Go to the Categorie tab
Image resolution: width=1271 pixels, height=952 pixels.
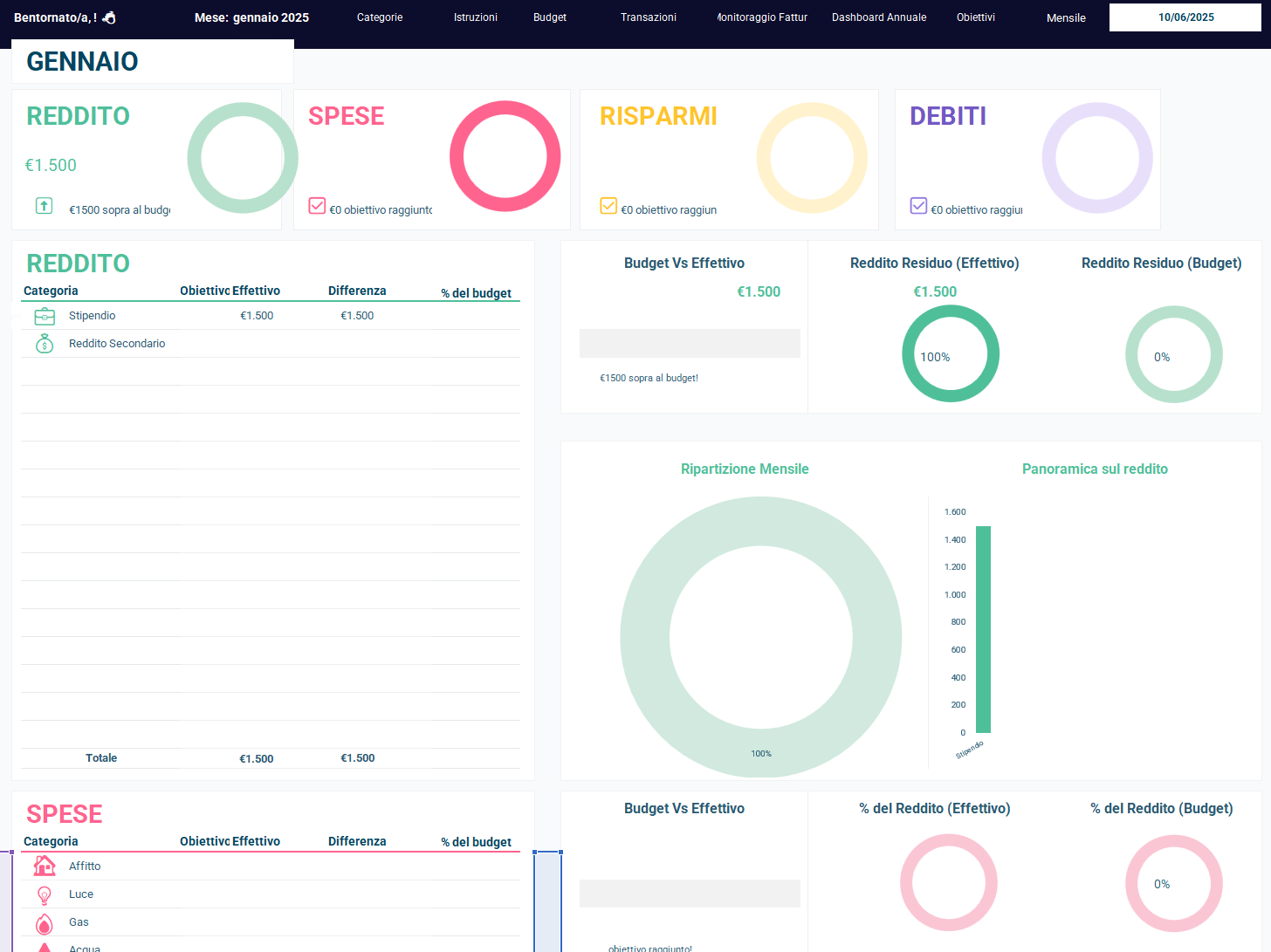point(380,17)
